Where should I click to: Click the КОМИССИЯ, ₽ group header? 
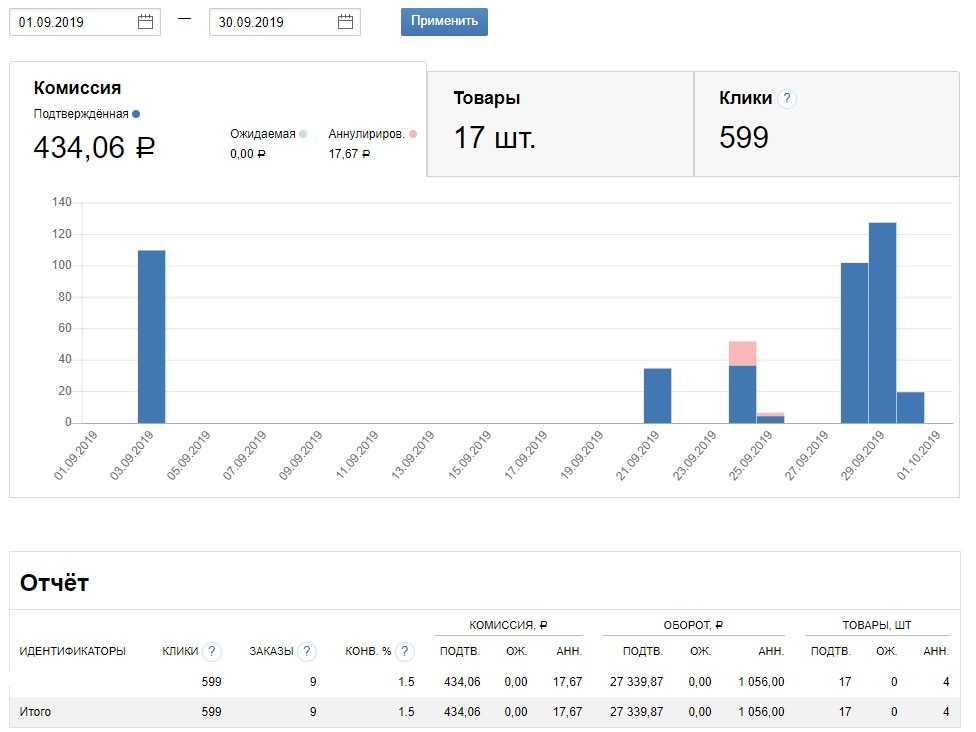click(508, 625)
